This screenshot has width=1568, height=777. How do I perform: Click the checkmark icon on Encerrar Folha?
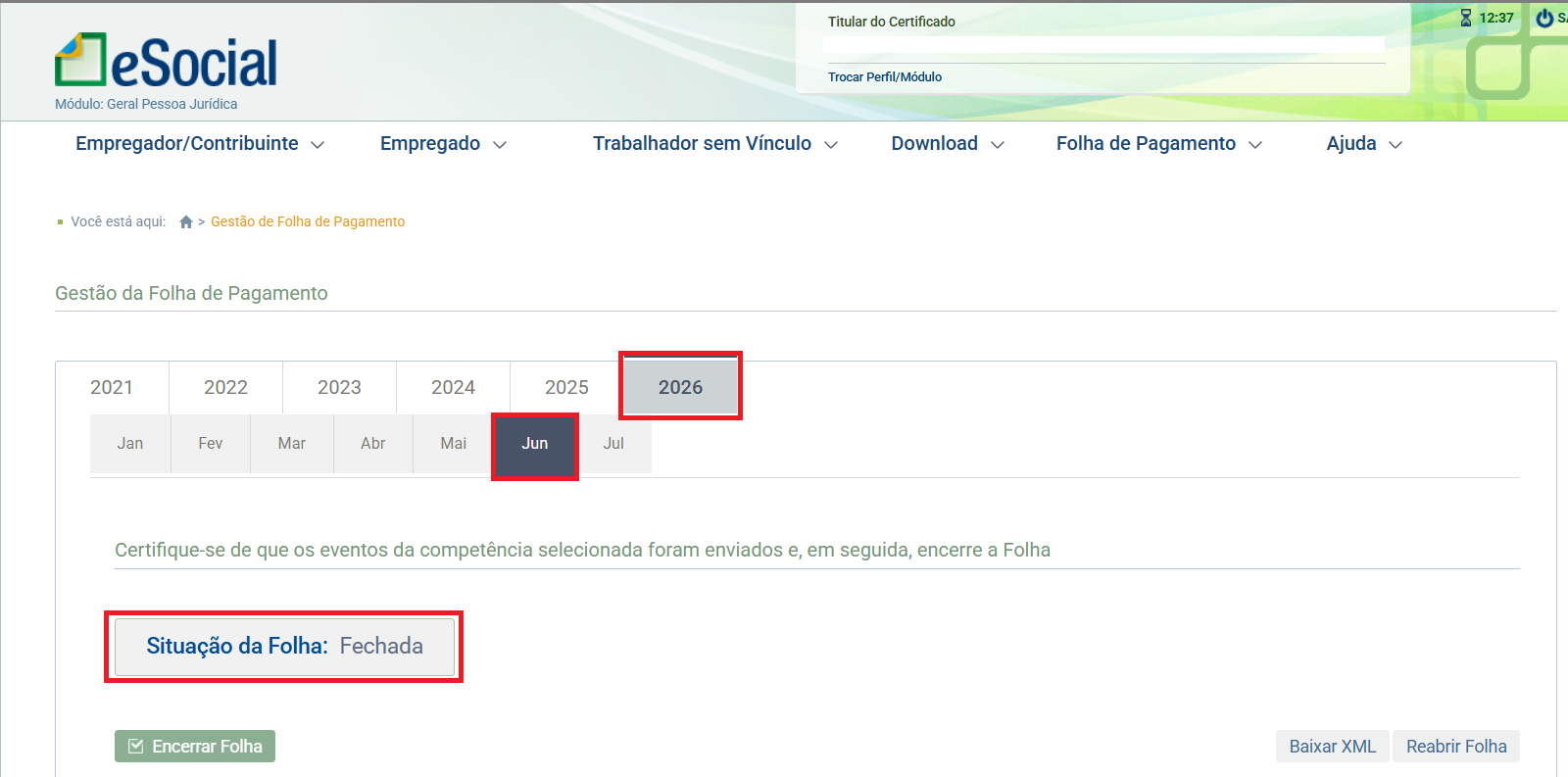(136, 746)
